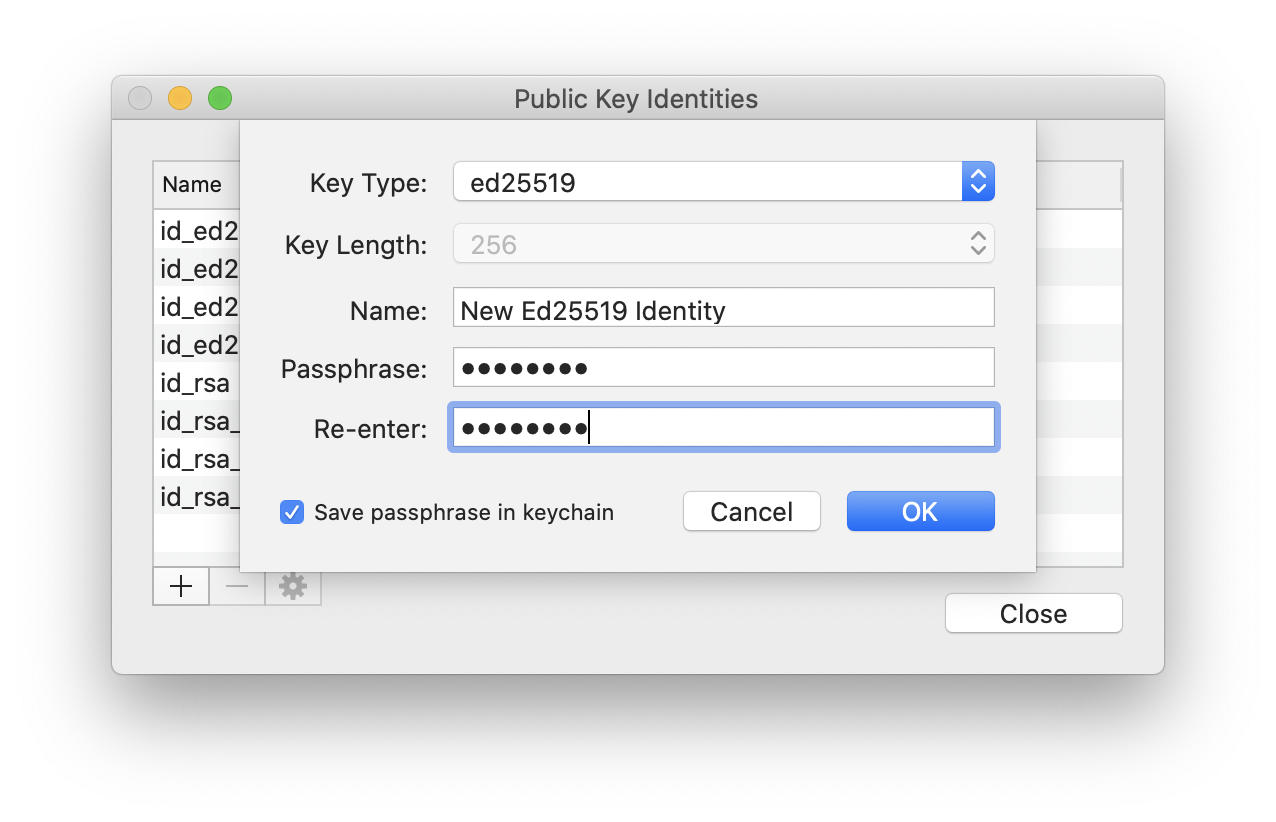Open the Key Length dropdown

coord(723,244)
